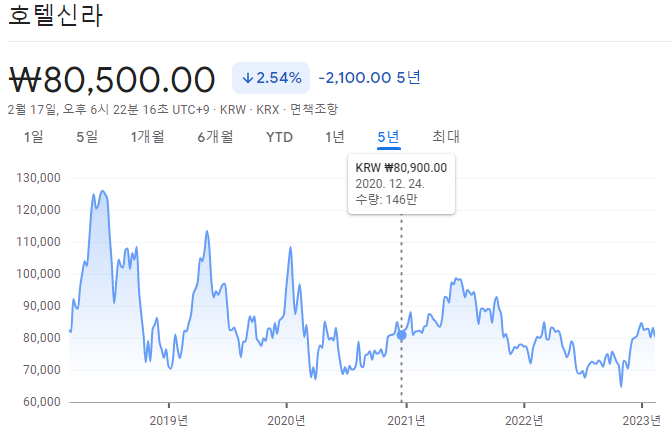The height and width of the screenshot is (437, 672).
Task: Select the 1일 time range tab
Action: 33,137
